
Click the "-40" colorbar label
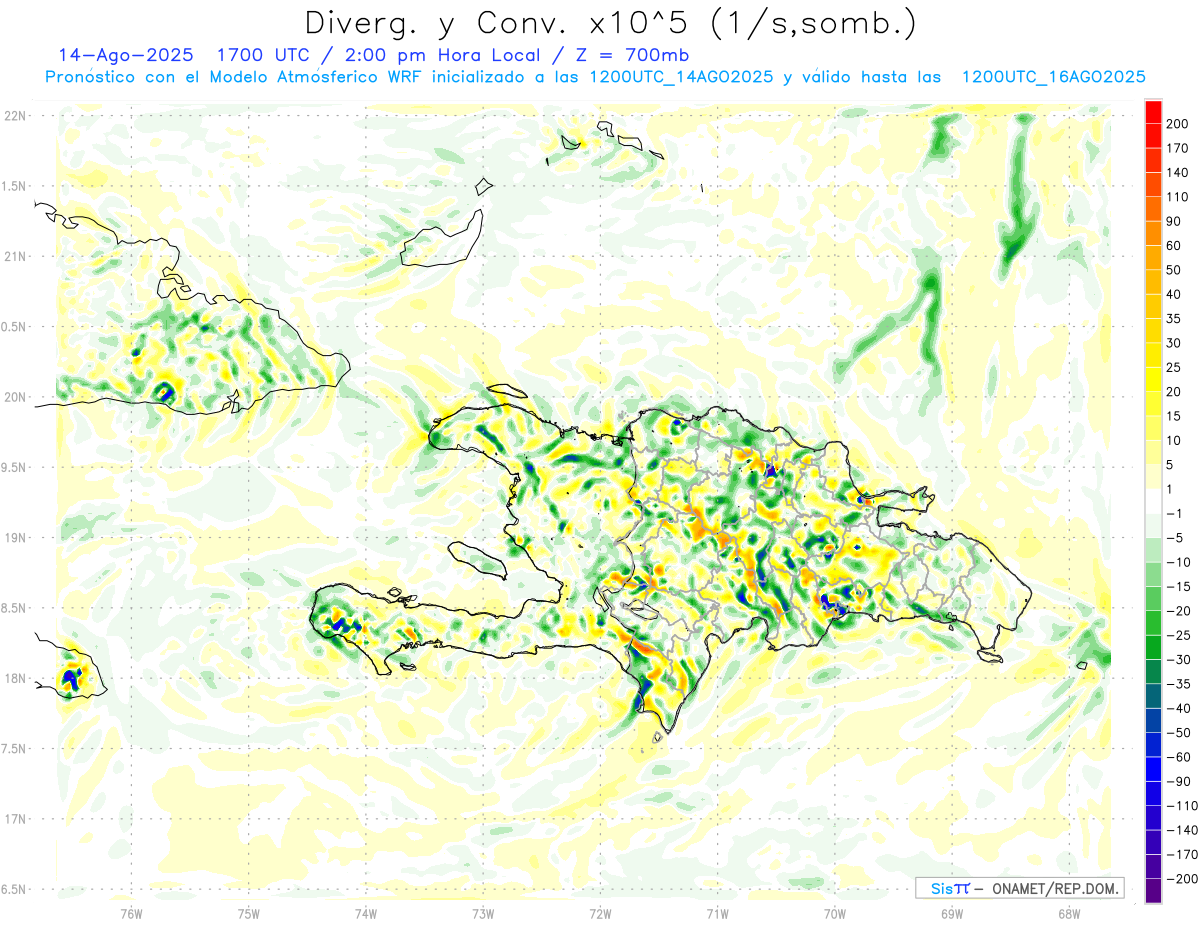[1177, 708]
